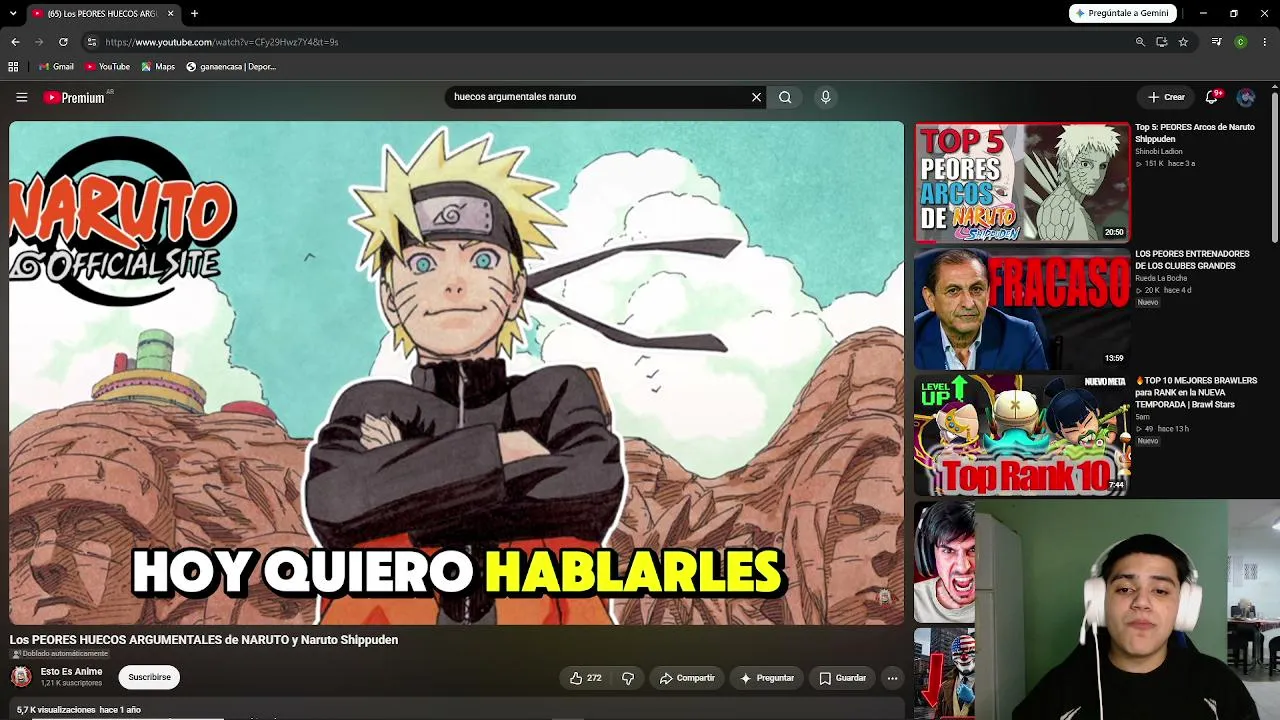This screenshot has height=720, width=1280.
Task: View site information icon in address bar
Action: 91,42
